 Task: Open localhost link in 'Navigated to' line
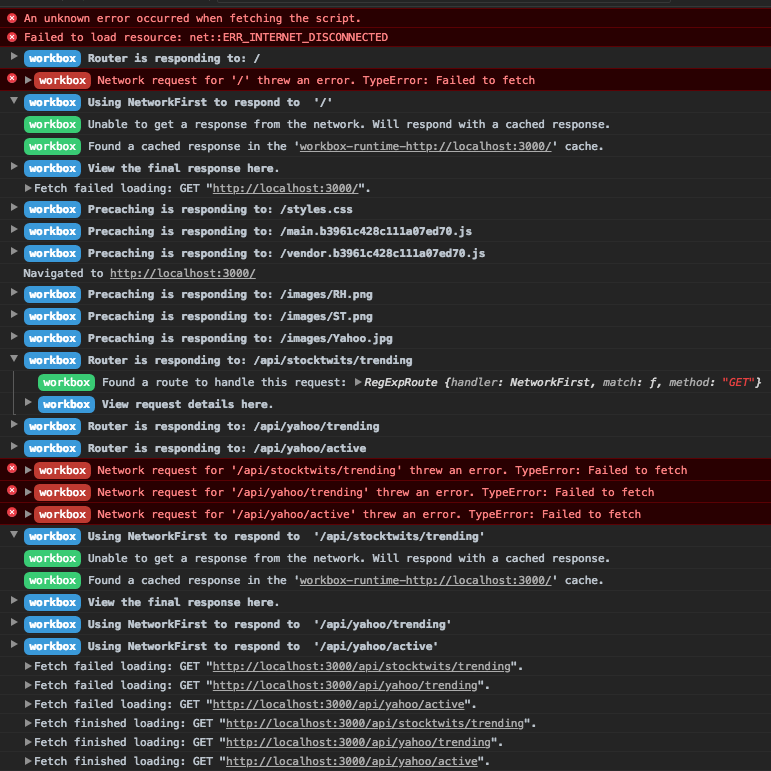[x=182, y=273]
